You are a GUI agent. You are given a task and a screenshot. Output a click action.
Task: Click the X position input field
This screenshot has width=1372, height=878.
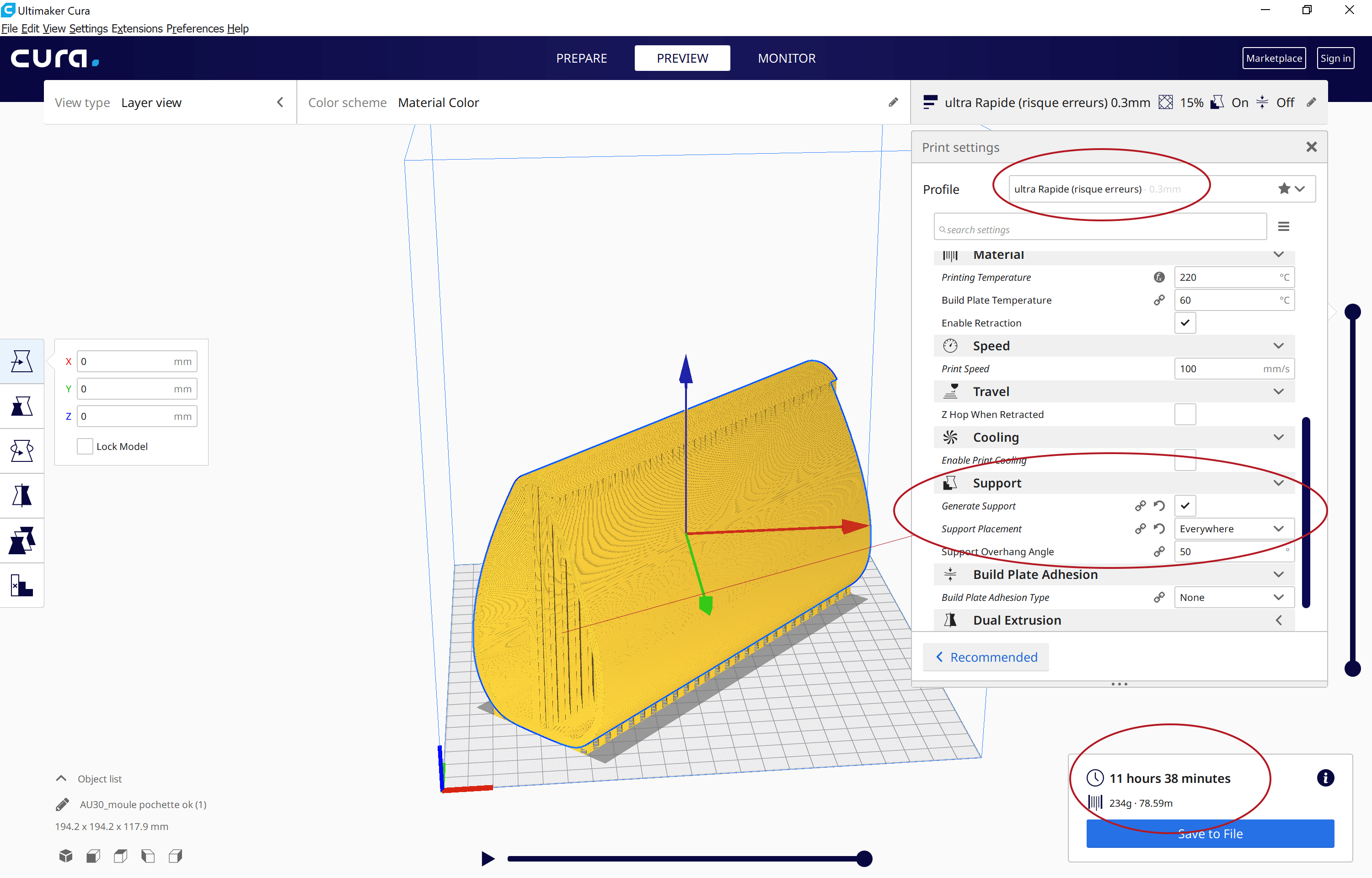(137, 361)
